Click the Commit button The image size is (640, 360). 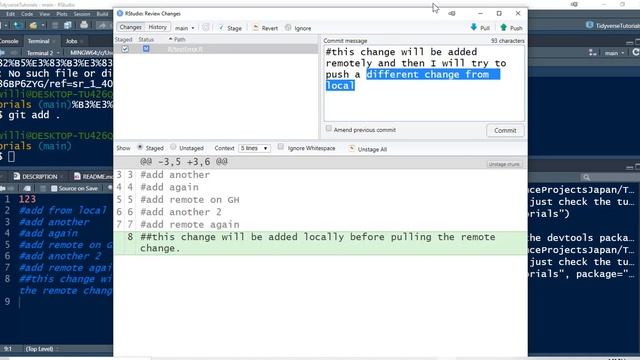click(505, 131)
